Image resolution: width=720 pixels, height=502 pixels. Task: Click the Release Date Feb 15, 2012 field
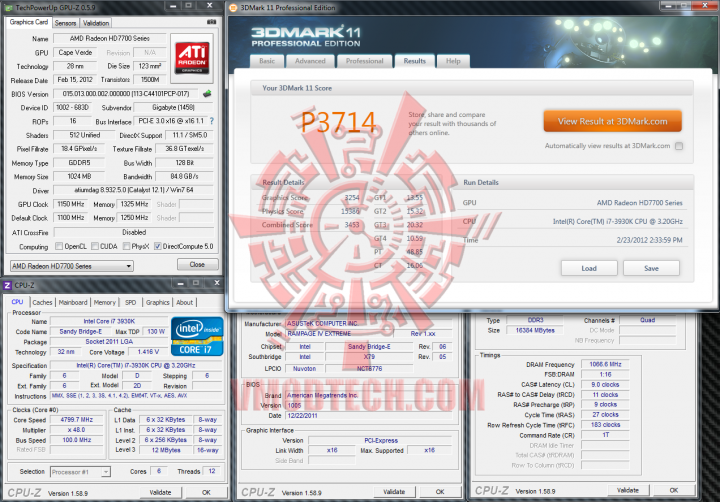pos(75,80)
